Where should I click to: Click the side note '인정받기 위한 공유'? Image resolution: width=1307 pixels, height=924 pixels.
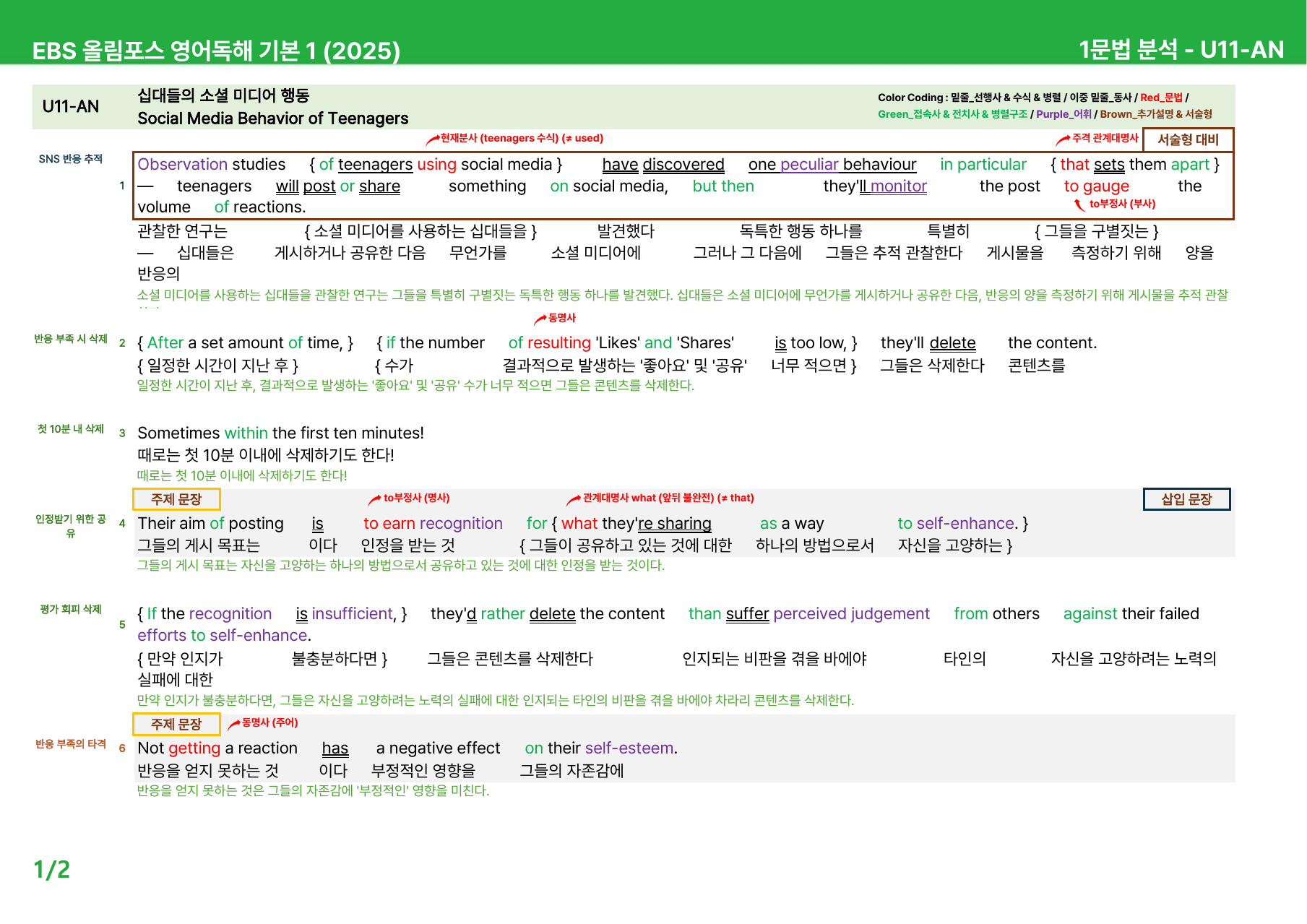(71, 526)
